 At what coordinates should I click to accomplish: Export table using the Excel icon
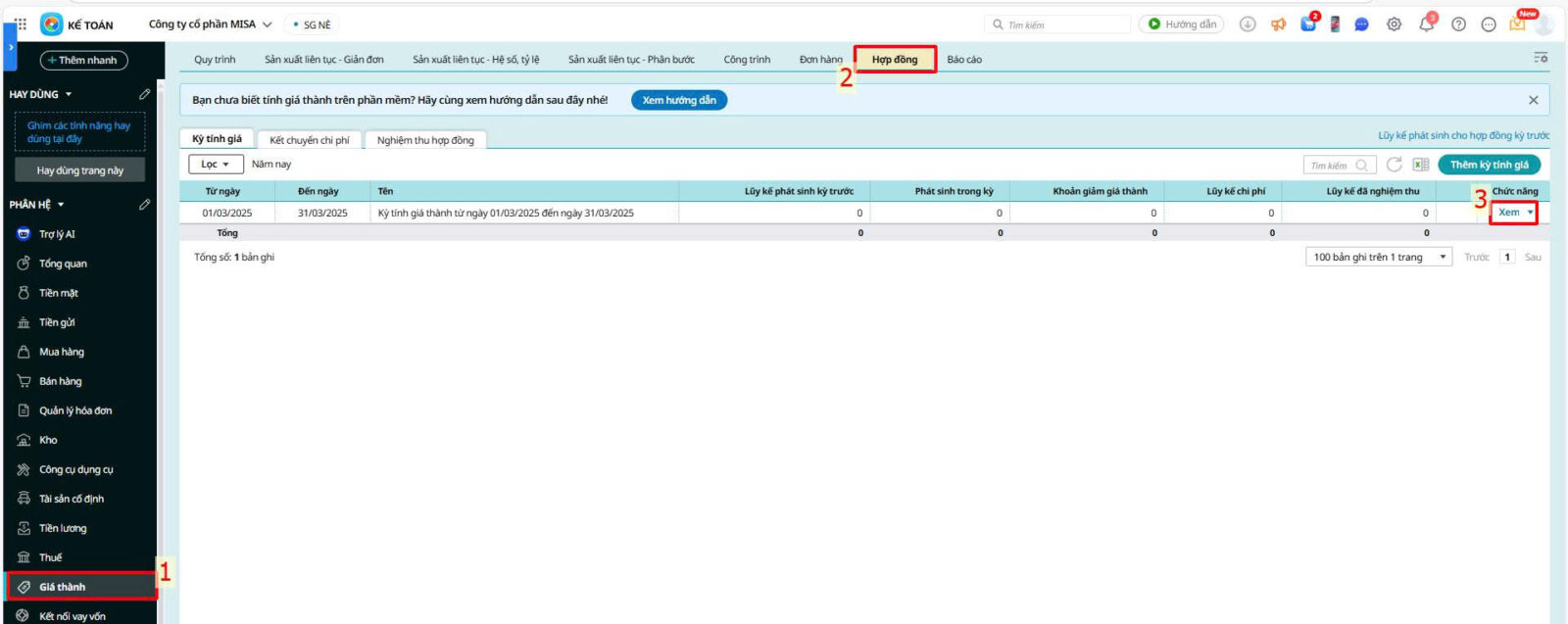(x=1420, y=165)
